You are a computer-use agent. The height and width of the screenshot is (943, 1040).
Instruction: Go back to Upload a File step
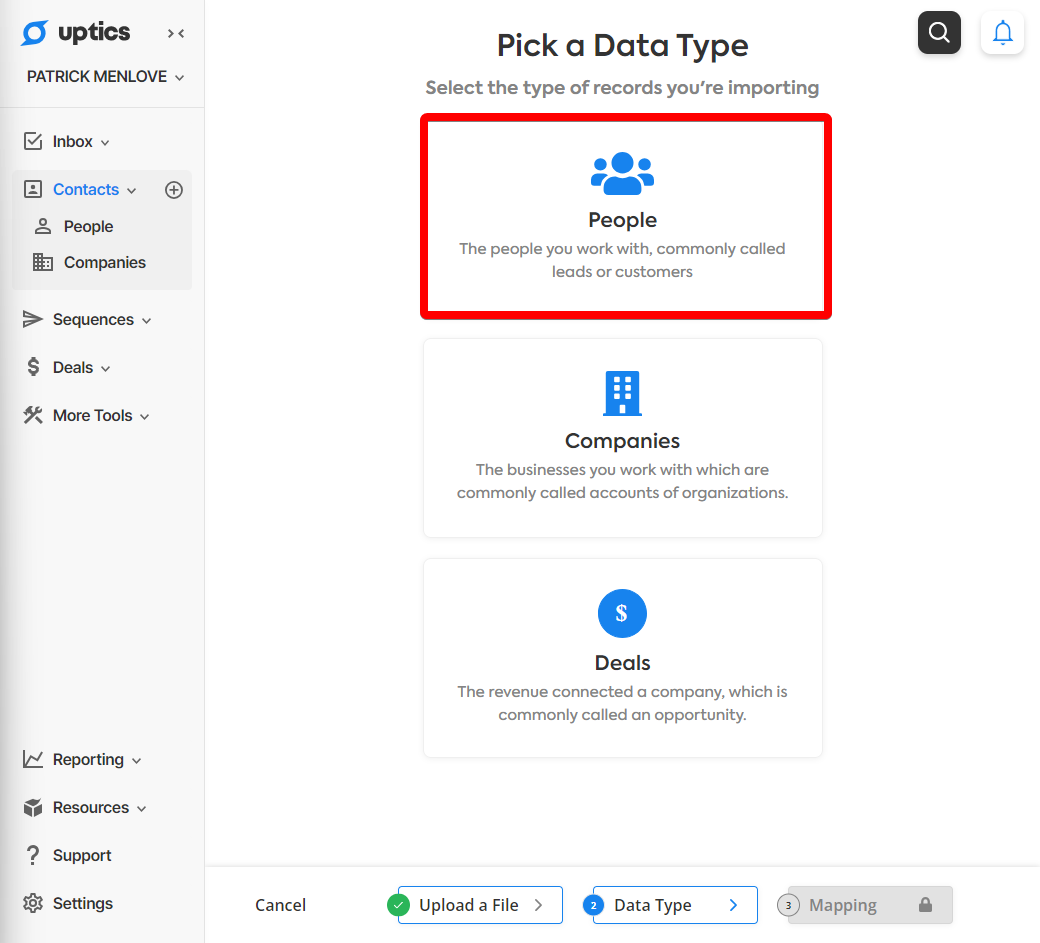[480, 905]
